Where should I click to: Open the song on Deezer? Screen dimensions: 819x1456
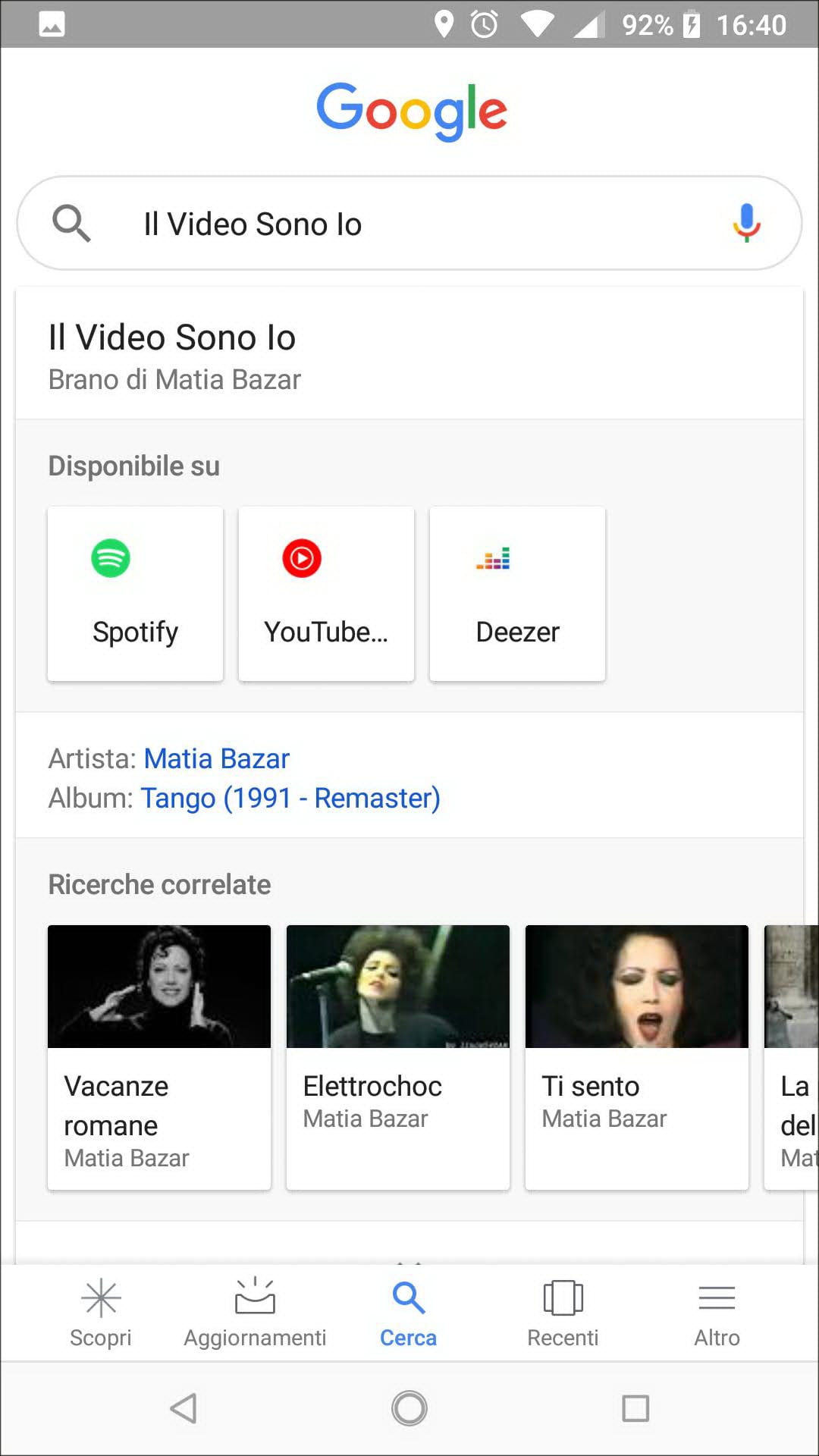[517, 594]
